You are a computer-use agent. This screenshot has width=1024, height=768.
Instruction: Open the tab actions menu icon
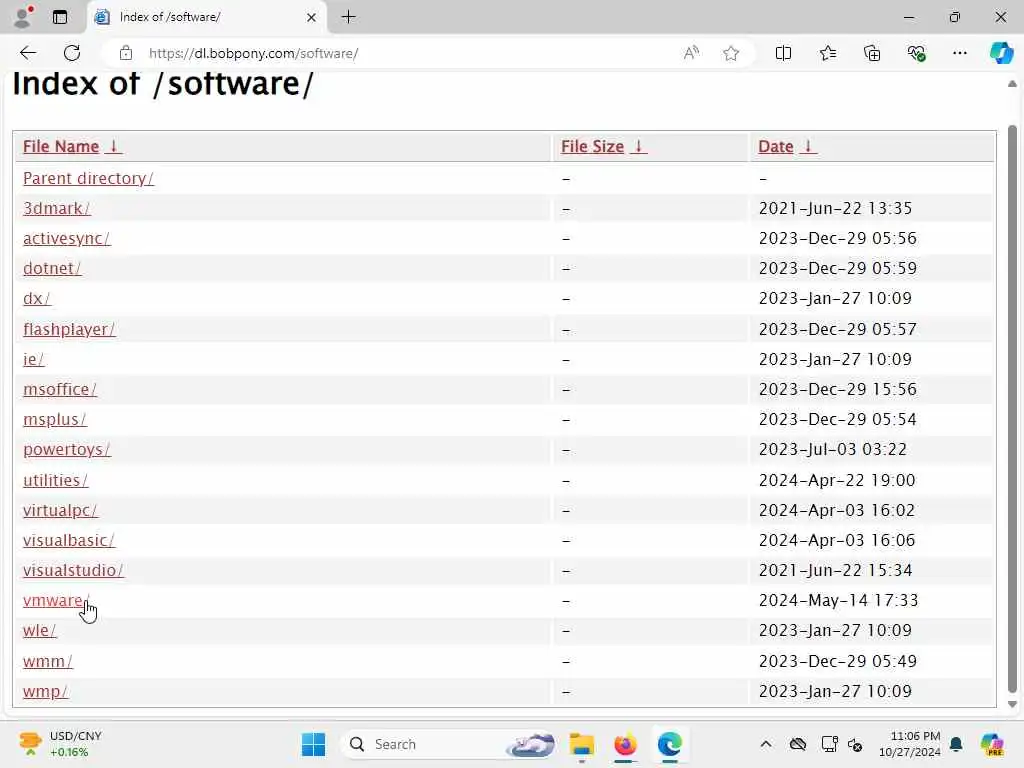click(60, 17)
